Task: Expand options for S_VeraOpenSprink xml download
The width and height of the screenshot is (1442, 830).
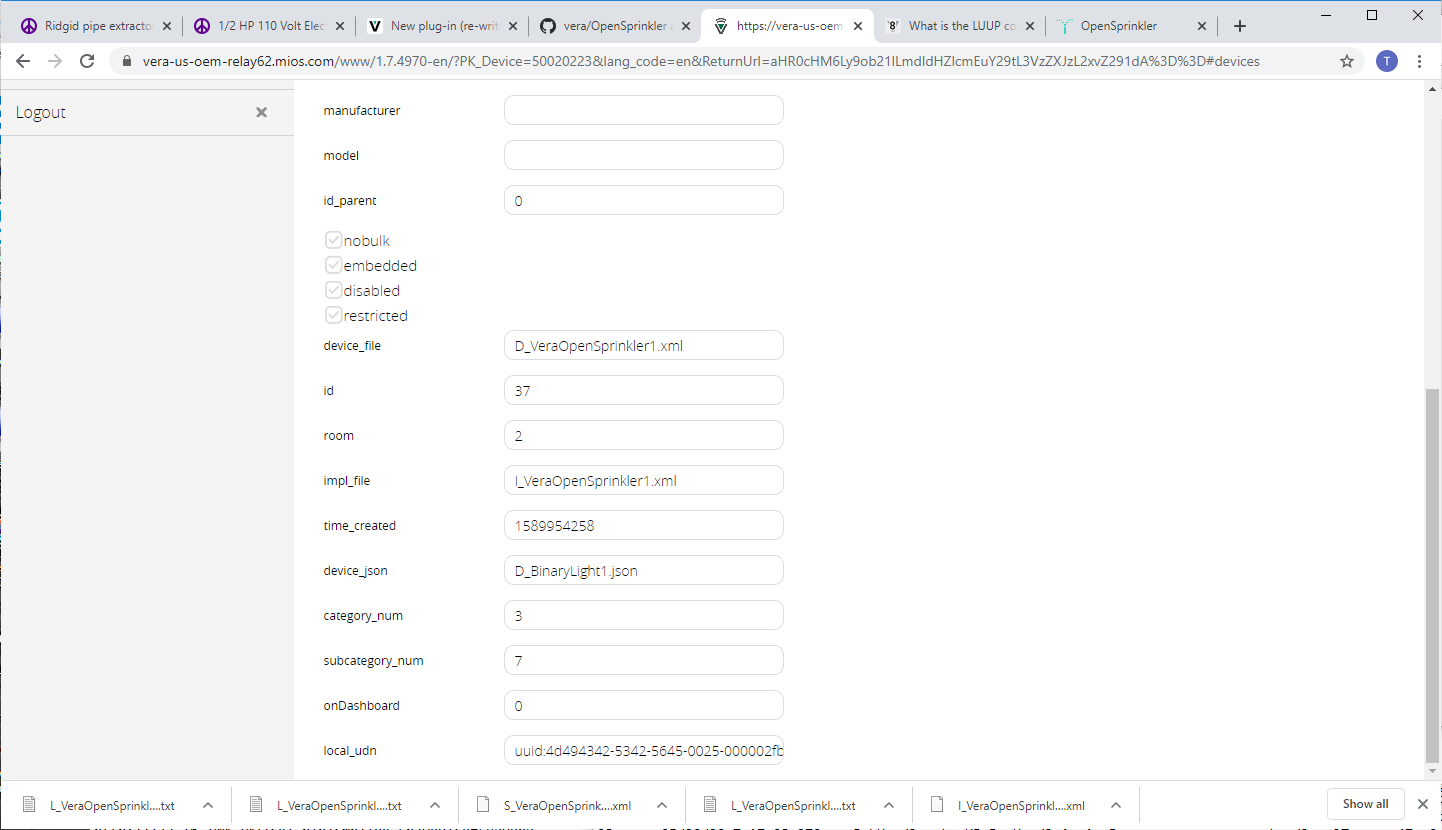Action: point(662,805)
